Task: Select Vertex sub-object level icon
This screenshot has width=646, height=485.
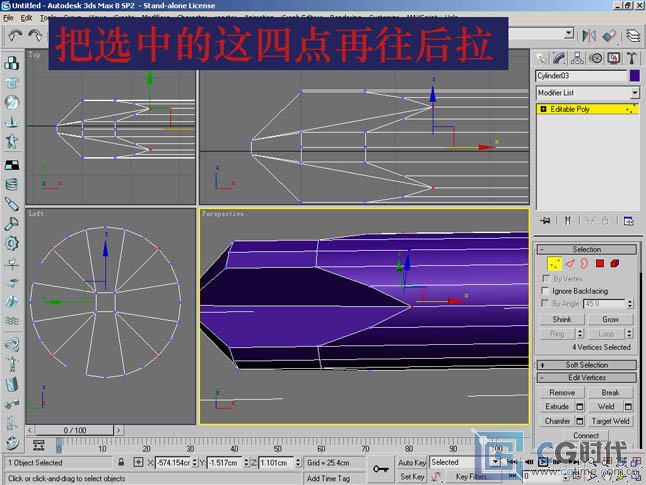Action: (554, 263)
